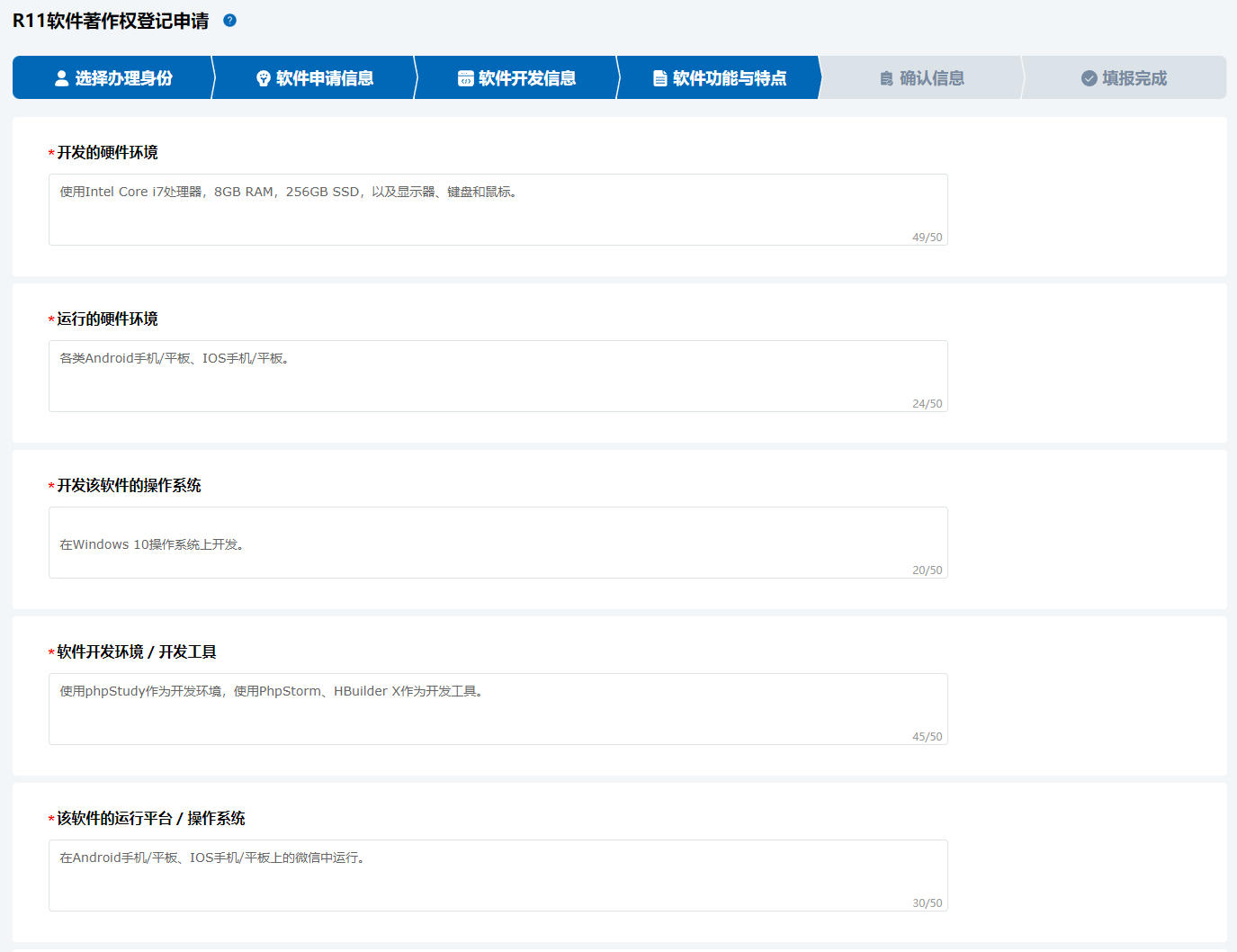
Task: Go back to the 选择办理身份 step label
Action: [x=124, y=78]
